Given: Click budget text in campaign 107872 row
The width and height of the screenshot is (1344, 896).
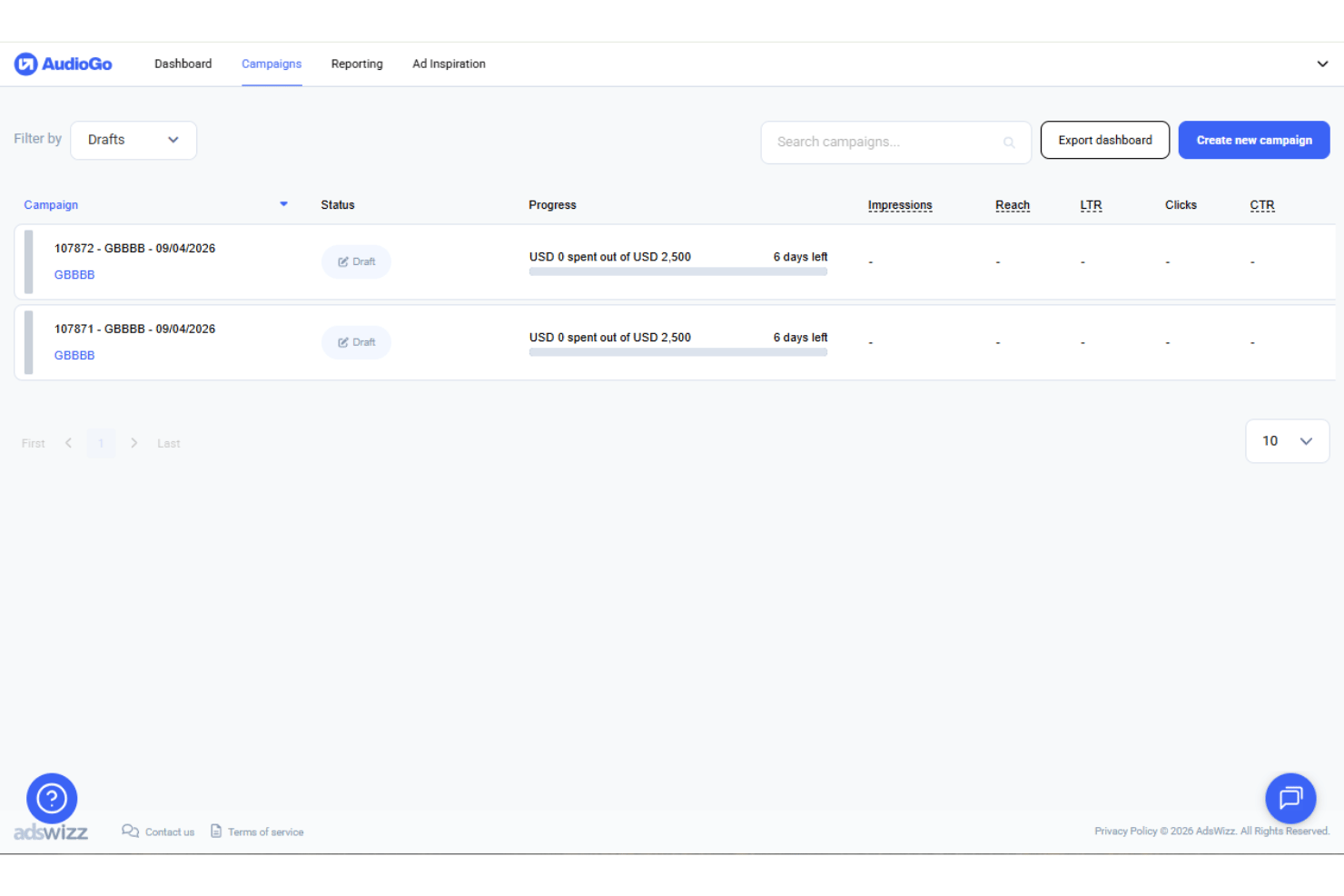Looking at the screenshot, I should (610, 257).
